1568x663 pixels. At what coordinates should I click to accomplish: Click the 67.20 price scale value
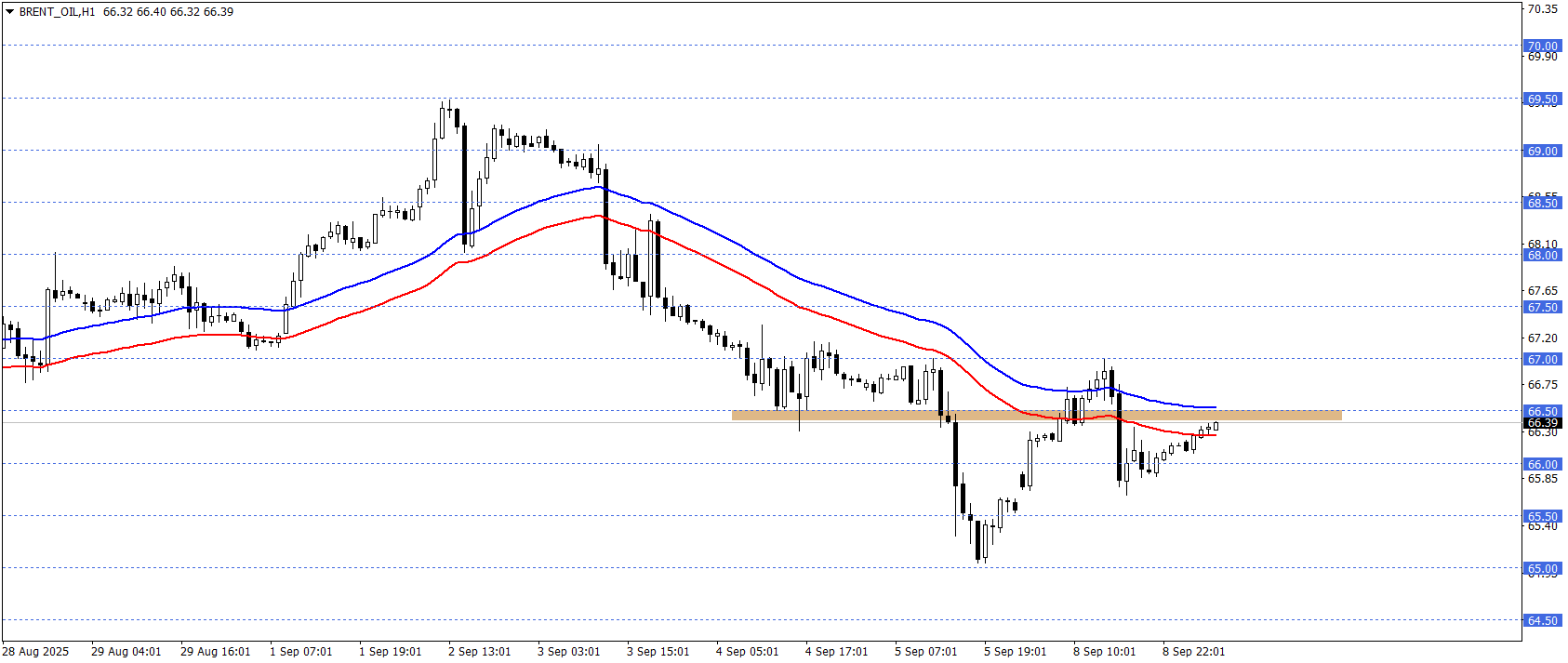(x=1542, y=338)
